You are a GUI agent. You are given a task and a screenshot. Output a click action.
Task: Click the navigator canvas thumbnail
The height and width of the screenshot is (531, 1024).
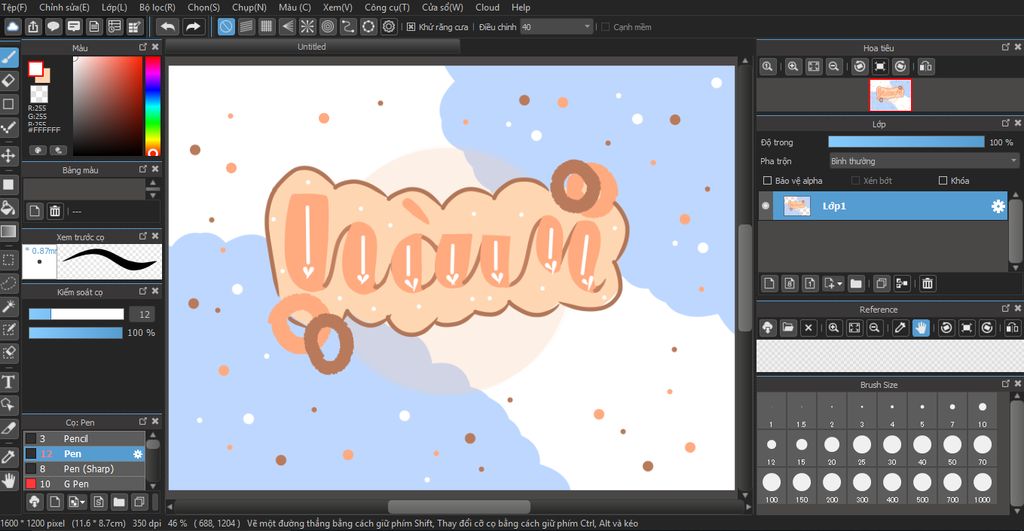click(889, 95)
